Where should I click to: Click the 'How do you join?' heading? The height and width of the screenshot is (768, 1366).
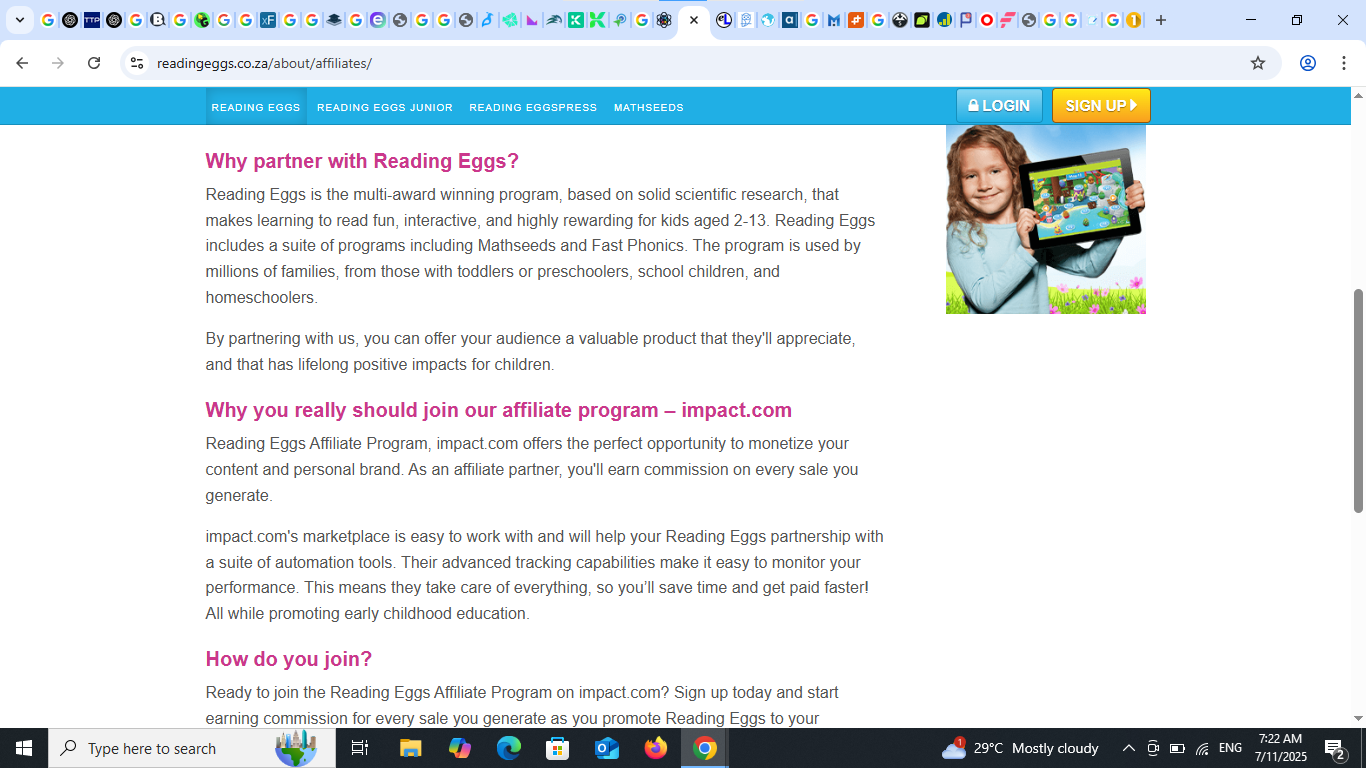point(289,659)
